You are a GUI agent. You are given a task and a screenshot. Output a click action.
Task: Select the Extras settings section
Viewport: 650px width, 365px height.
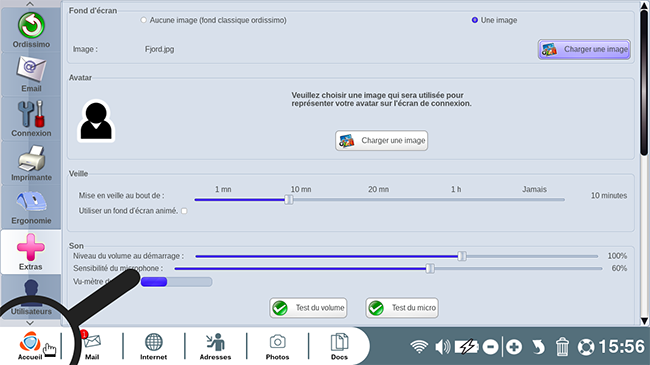coord(31,252)
